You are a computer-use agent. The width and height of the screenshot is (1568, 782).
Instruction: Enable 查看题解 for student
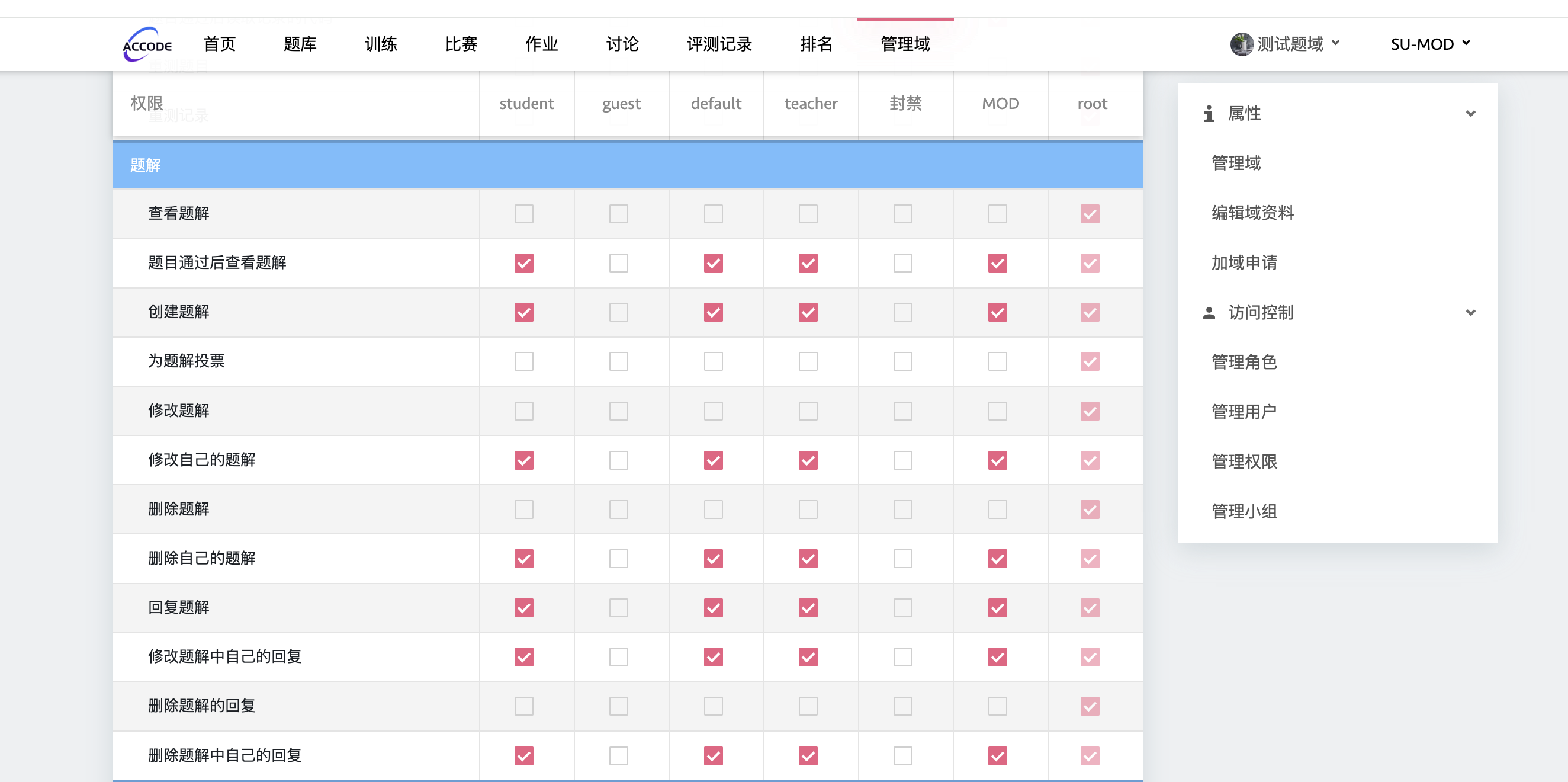pyautogui.click(x=523, y=214)
